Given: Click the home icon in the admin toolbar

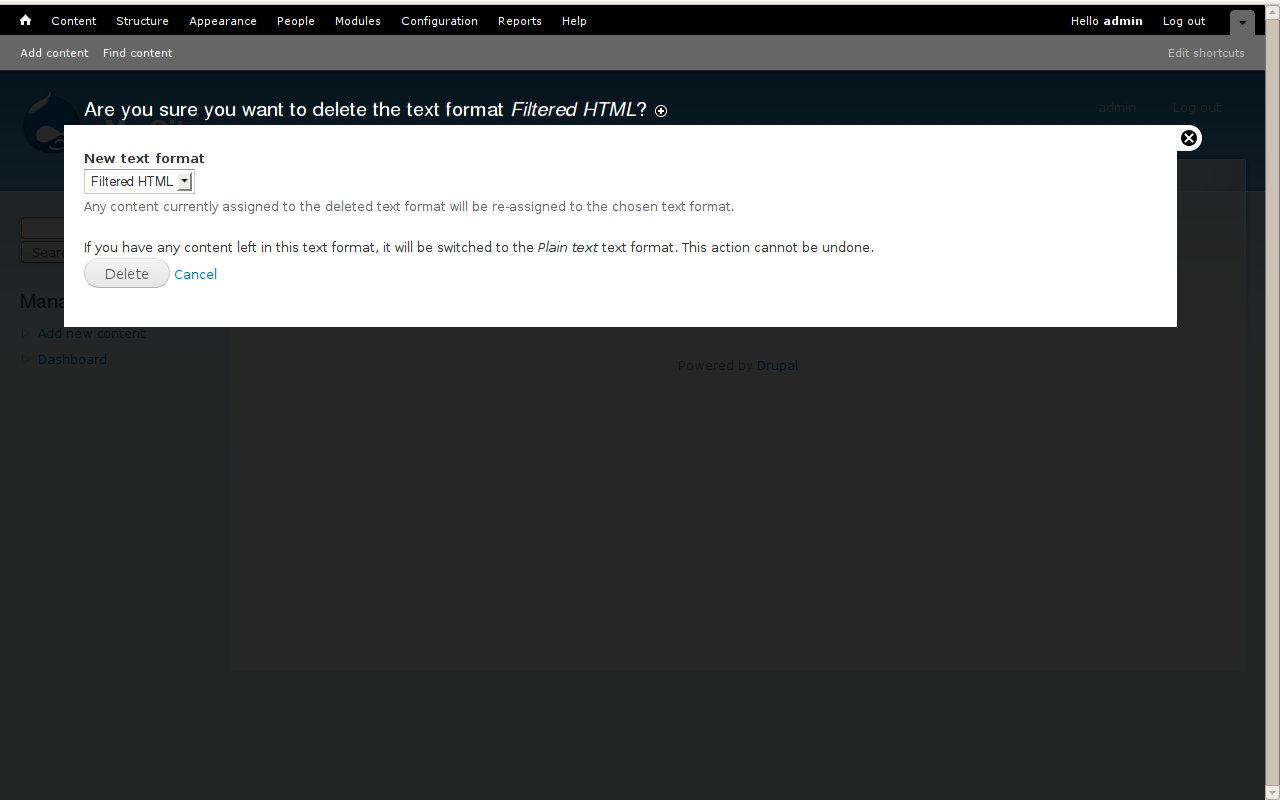Looking at the screenshot, I should (x=24, y=20).
